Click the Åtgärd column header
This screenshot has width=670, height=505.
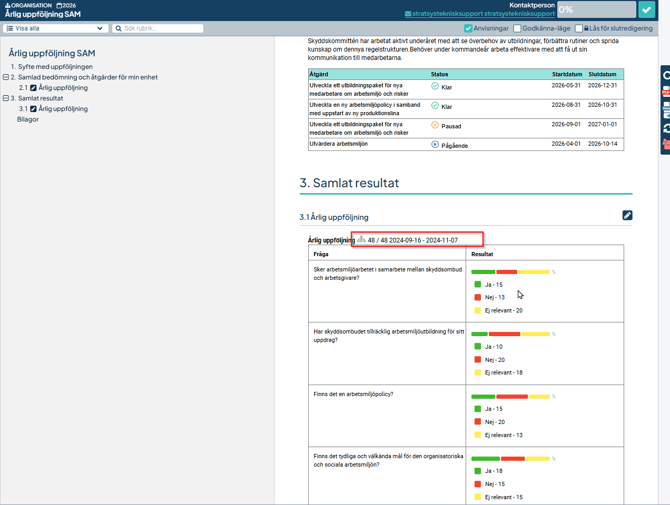pyautogui.click(x=319, y=74)
